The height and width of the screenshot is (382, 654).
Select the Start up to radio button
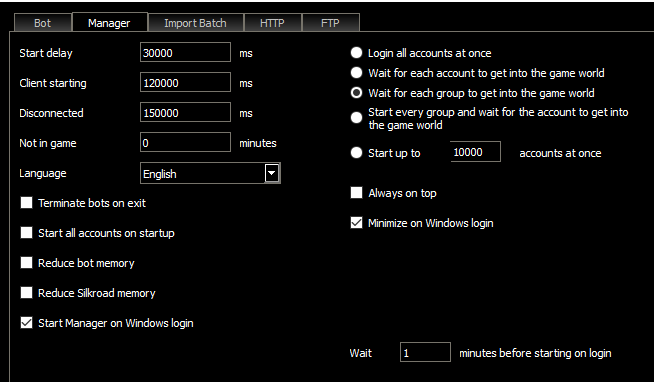pos(357,153)
